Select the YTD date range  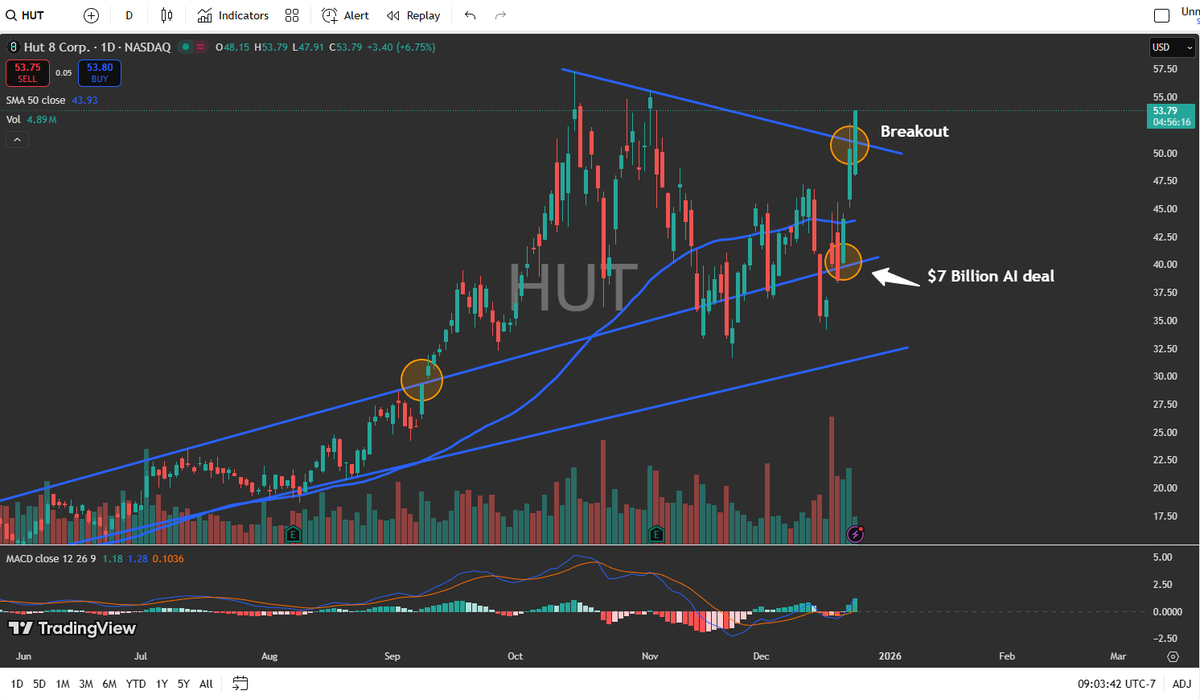tap(136, 684)
